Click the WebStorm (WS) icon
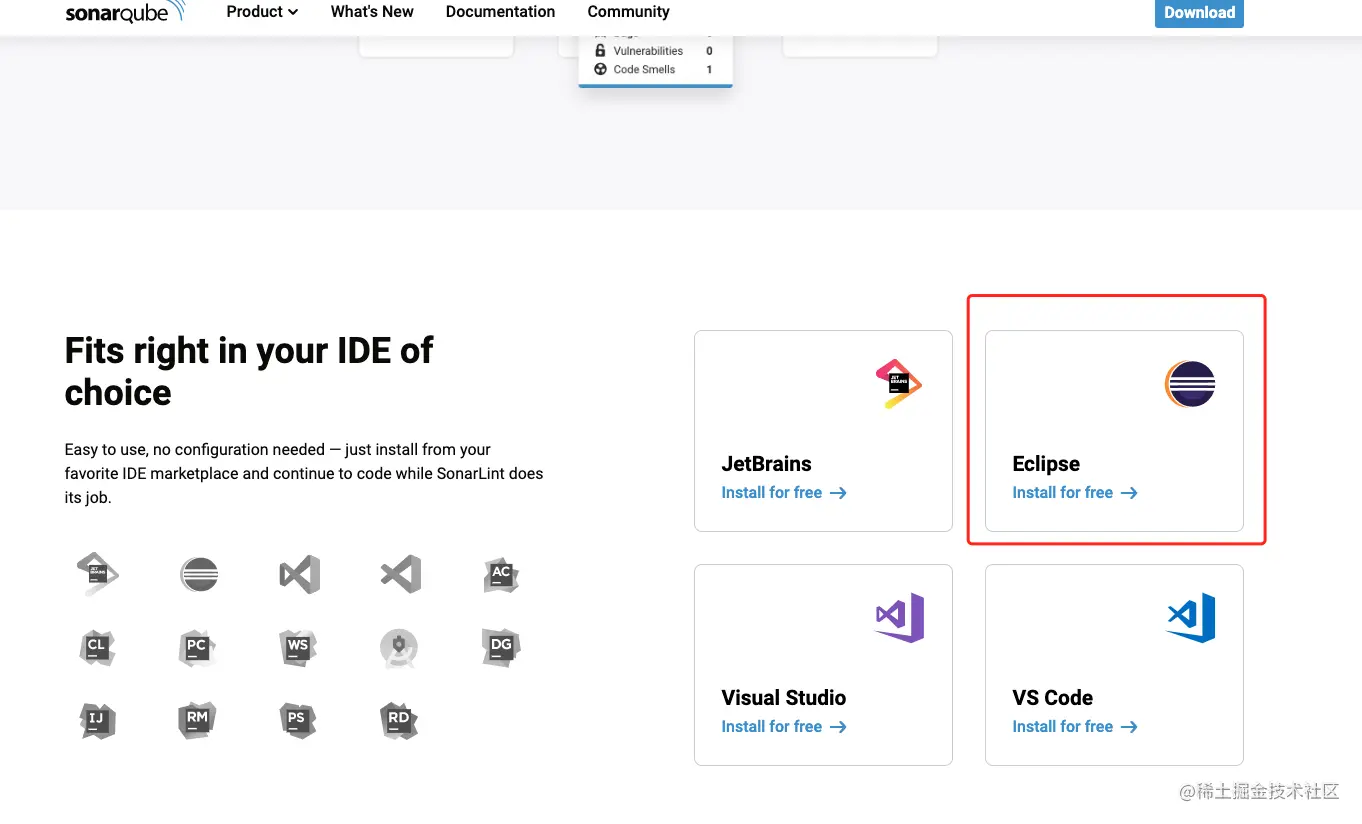The width and height of the screenshot is (1362, 824). tap(300, 647)
